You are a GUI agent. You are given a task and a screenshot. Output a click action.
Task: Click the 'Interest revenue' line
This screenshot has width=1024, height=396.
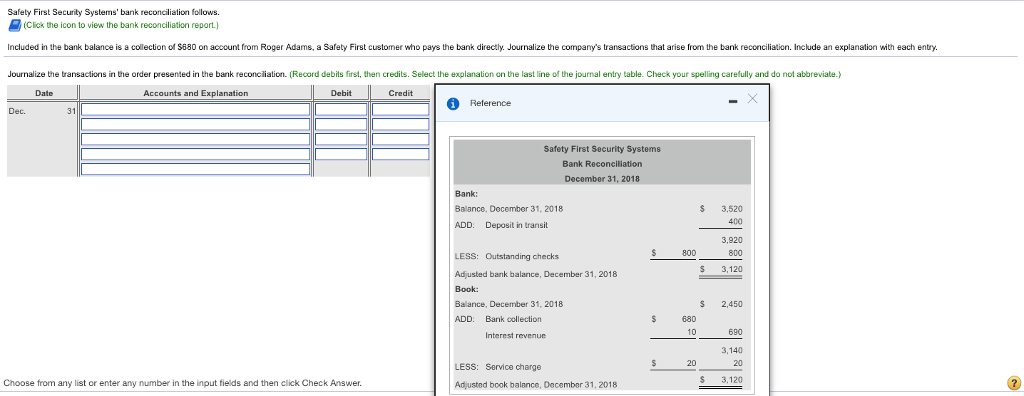(x=515, y=335)
